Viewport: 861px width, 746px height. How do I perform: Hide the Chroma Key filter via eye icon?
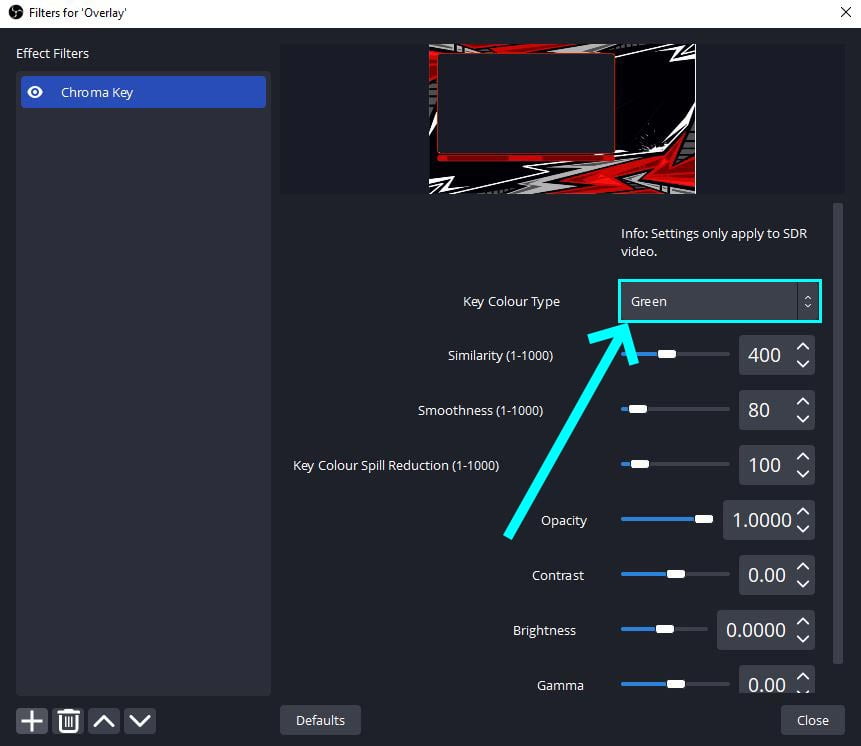click(x=36, y=92)
